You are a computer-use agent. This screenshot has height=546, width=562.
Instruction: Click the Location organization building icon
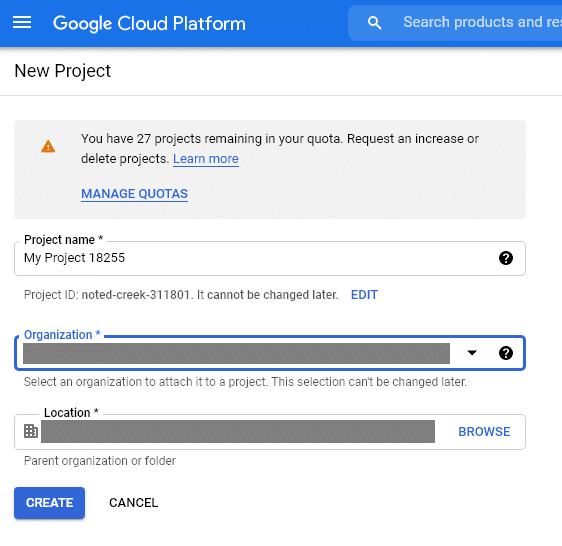click(x=31, y=431)
